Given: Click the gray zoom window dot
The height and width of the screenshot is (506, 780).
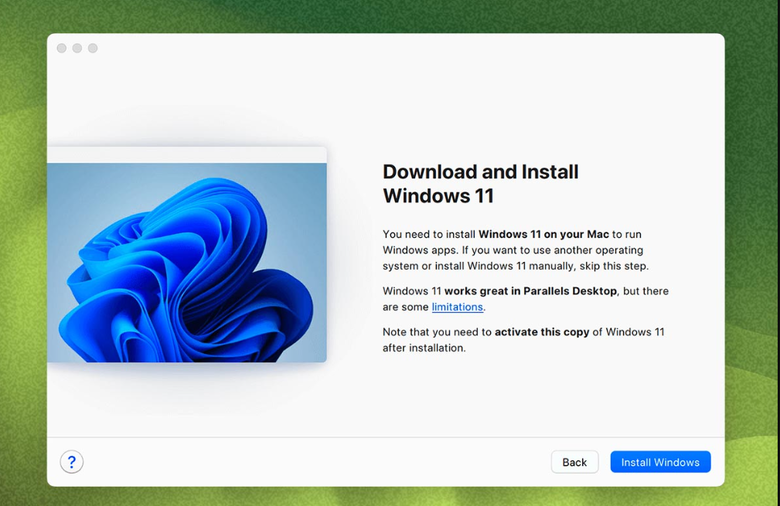Looking at the screenshot, I should point(93,48).
